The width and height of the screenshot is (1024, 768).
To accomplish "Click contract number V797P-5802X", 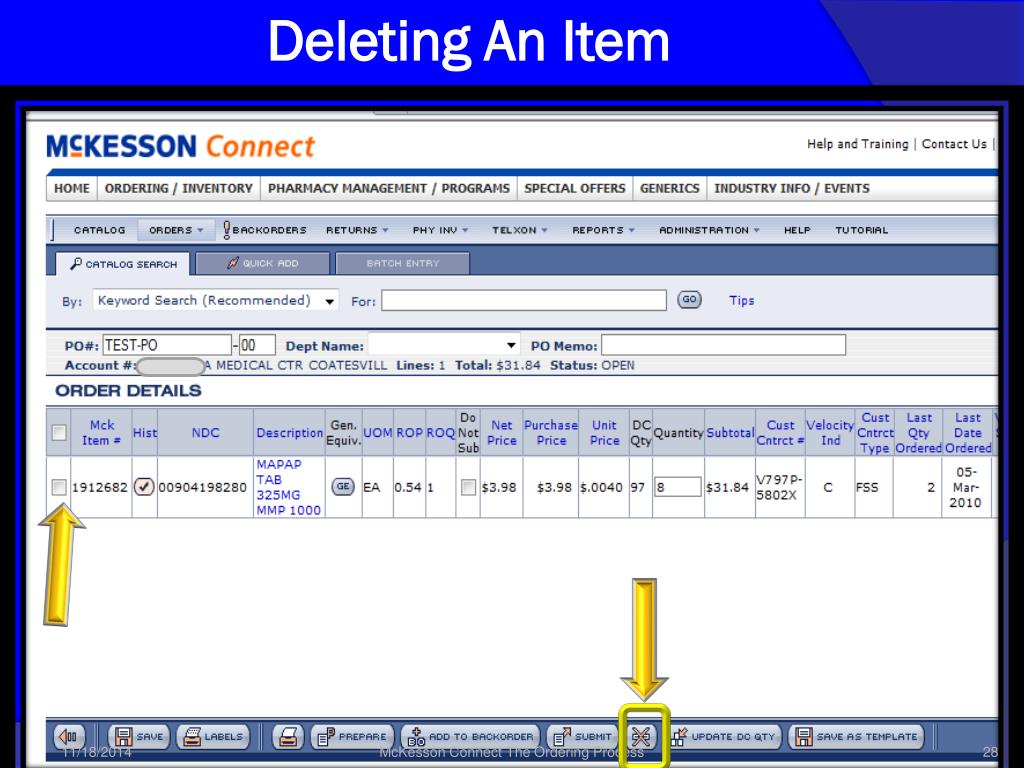I will (778, 487).
